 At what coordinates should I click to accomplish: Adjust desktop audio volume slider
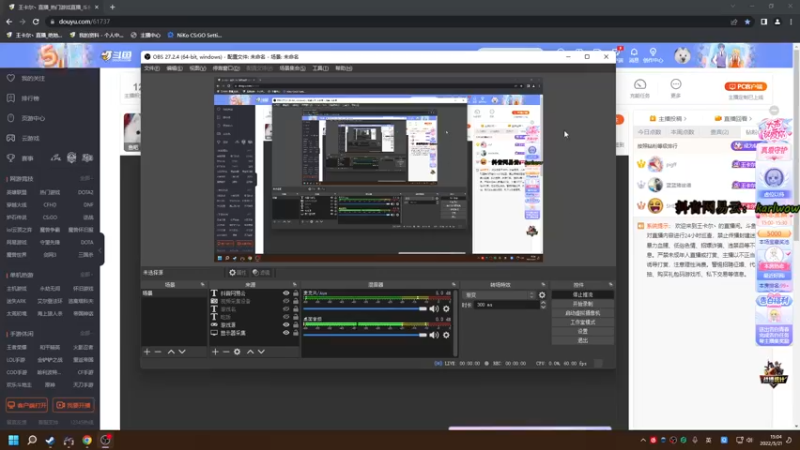365,335
